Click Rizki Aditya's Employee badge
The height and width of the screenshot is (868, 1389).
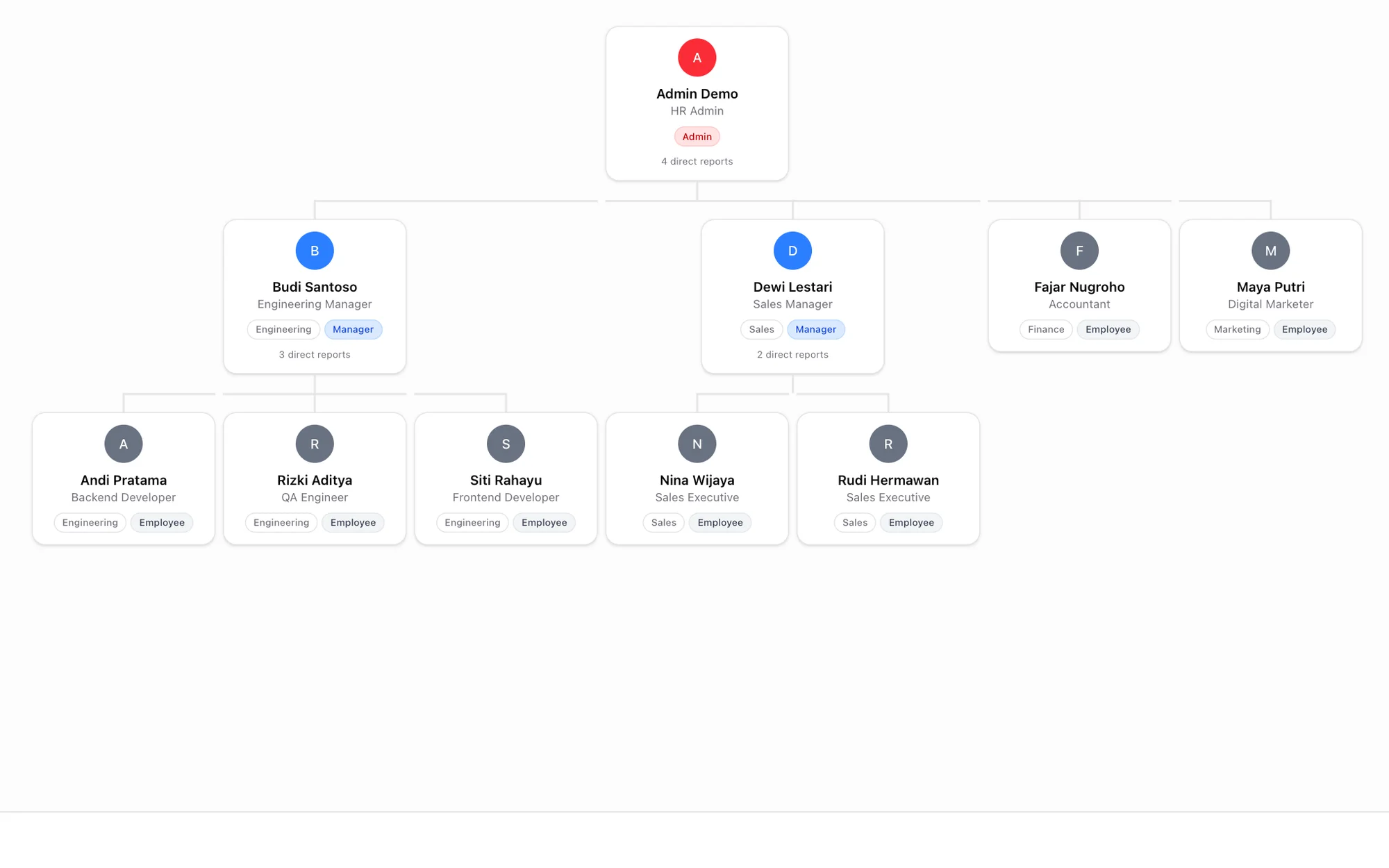pyautogui.click(x=353, y=522)
